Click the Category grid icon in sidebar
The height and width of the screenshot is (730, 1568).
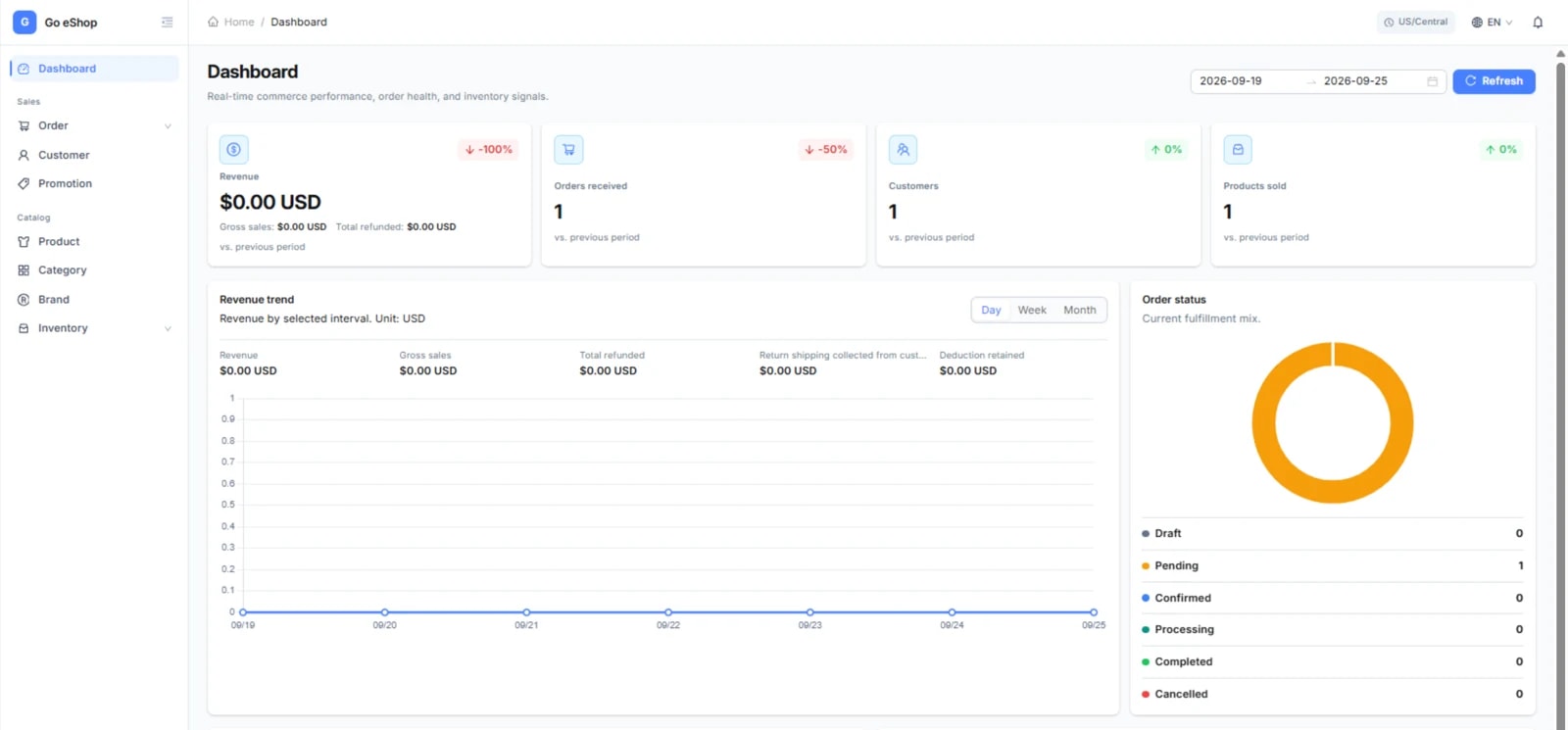coord(24,270)
